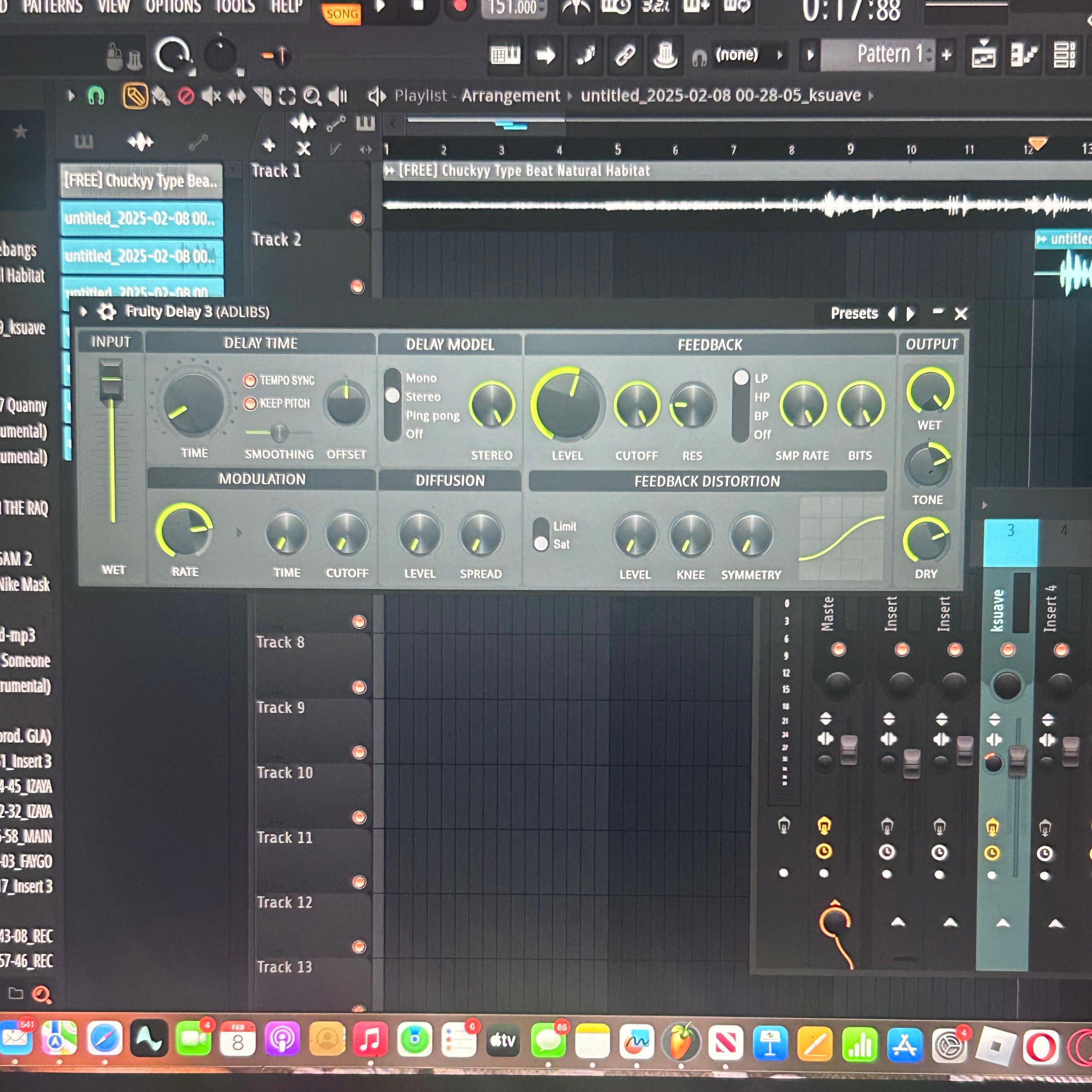Open the mixer view icon
Viewport: 1092px width, 1092px height.
point(1024,55)
